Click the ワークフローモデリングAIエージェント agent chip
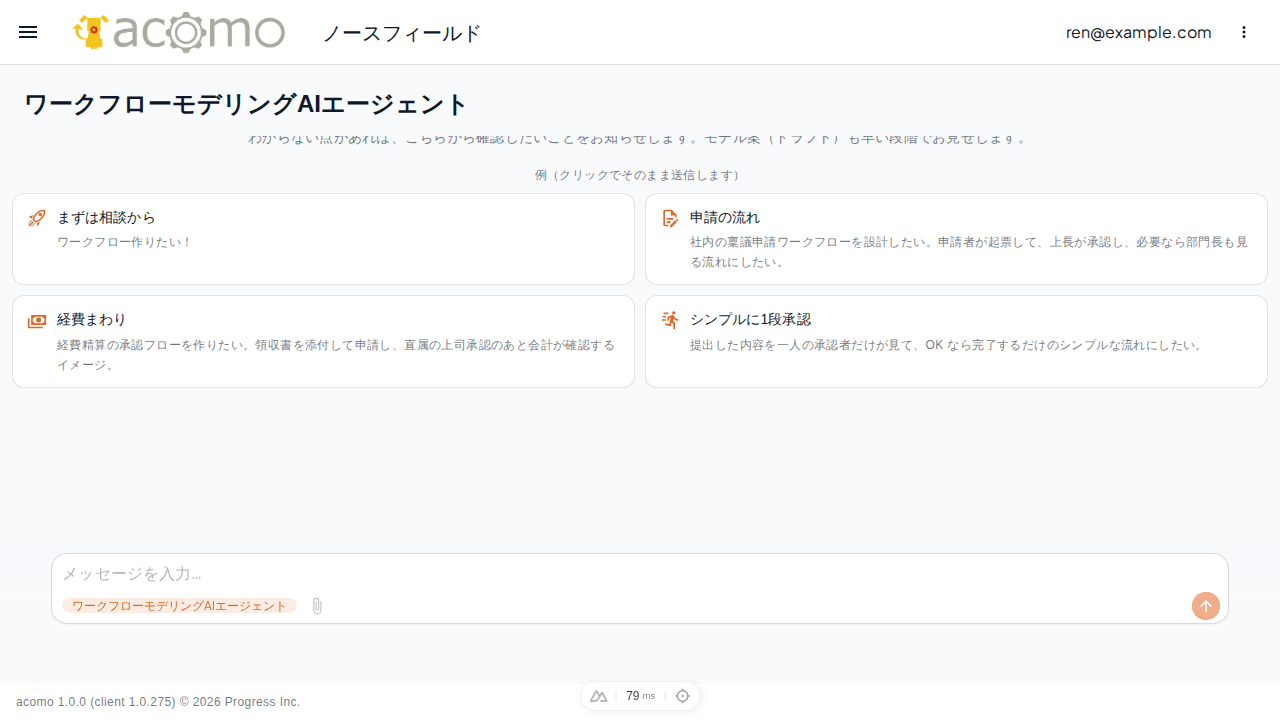The image size is (1280, 720). click(x=179, y=606)
